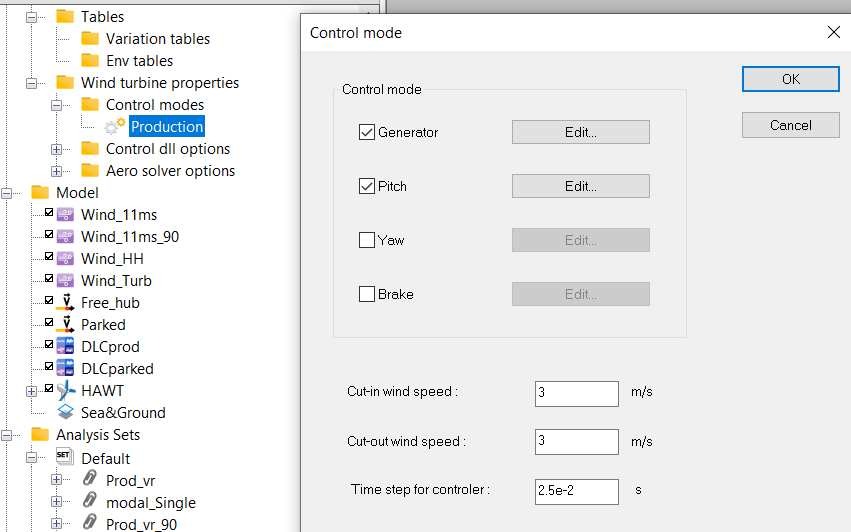The height and width of the screenshot is (532, 851).
Task: Enable the Yaw control checkbox
Action: tap(367, 240)
